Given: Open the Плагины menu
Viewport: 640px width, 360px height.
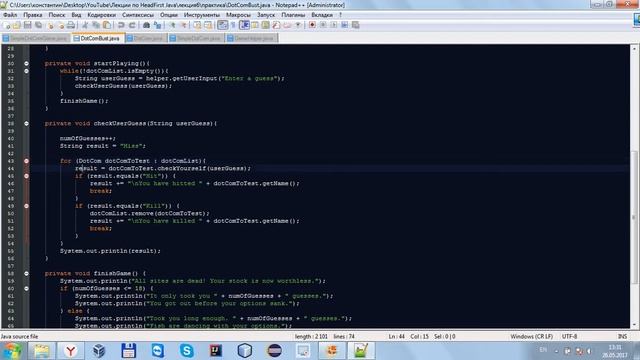Looking at the screenshot, I should pos(293,15).
